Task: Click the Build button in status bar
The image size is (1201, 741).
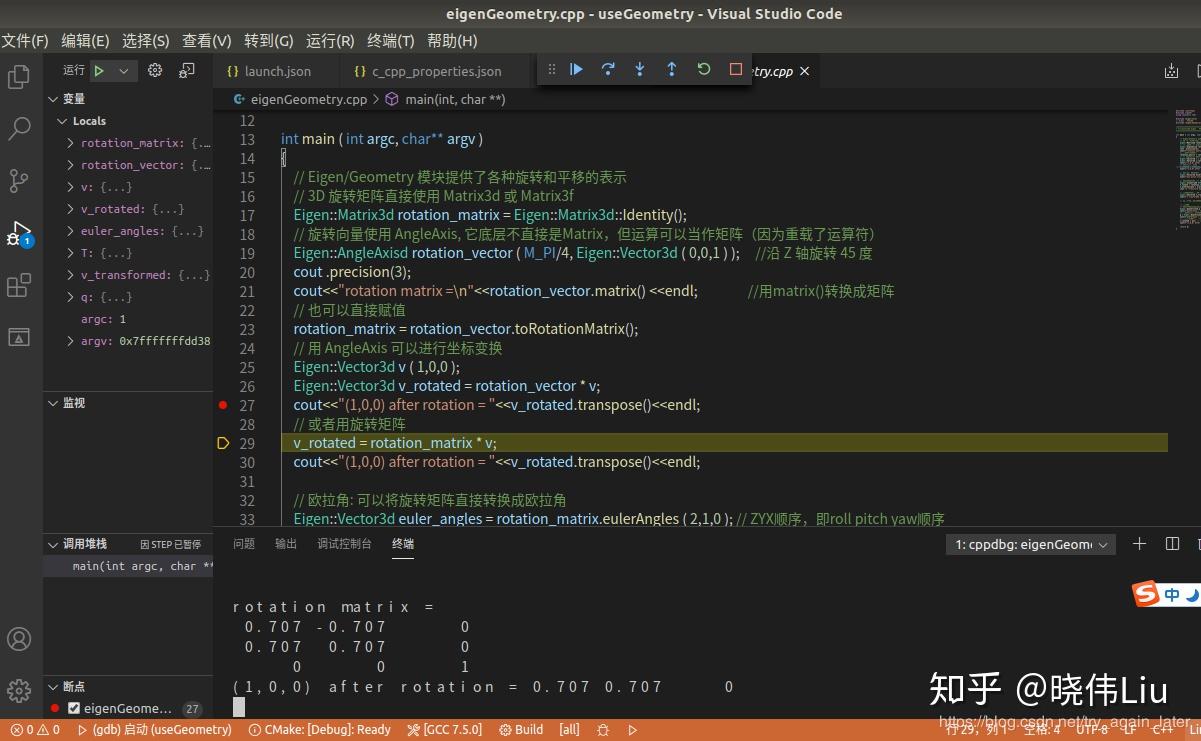Action: [520, 730]
